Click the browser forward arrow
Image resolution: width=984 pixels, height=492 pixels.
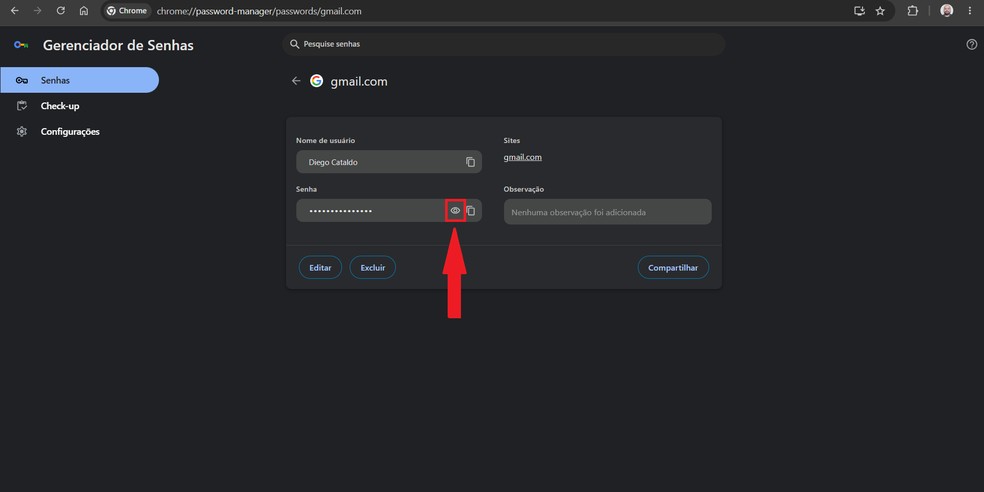click(38, 11)
